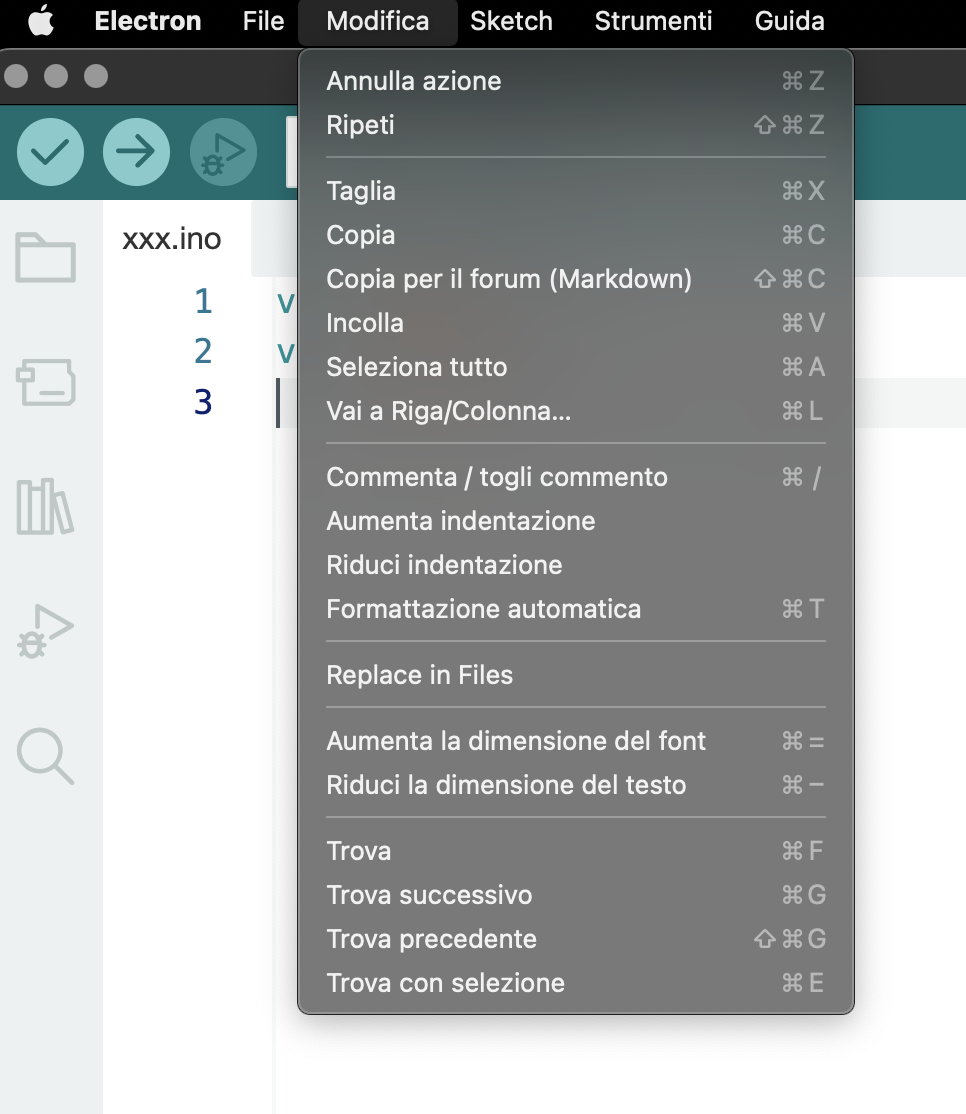Choose Annulla azione
Viewport: 966px width, 1114px height.
pos(576,81)
